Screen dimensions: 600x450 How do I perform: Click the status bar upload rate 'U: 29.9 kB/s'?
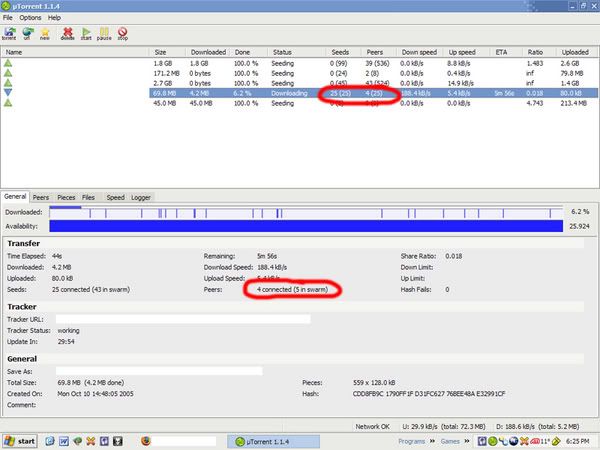coord(420,426)
